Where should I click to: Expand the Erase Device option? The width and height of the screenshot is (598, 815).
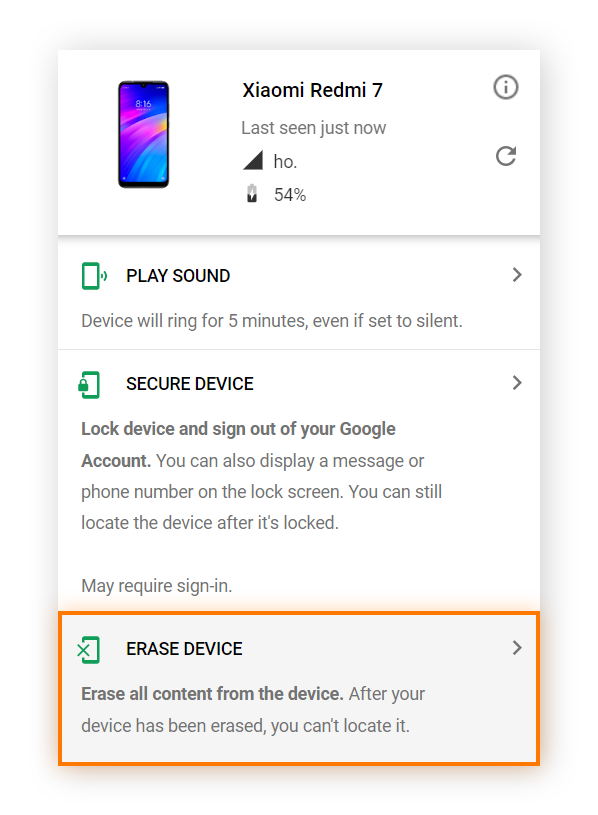[x=517, y=647]
